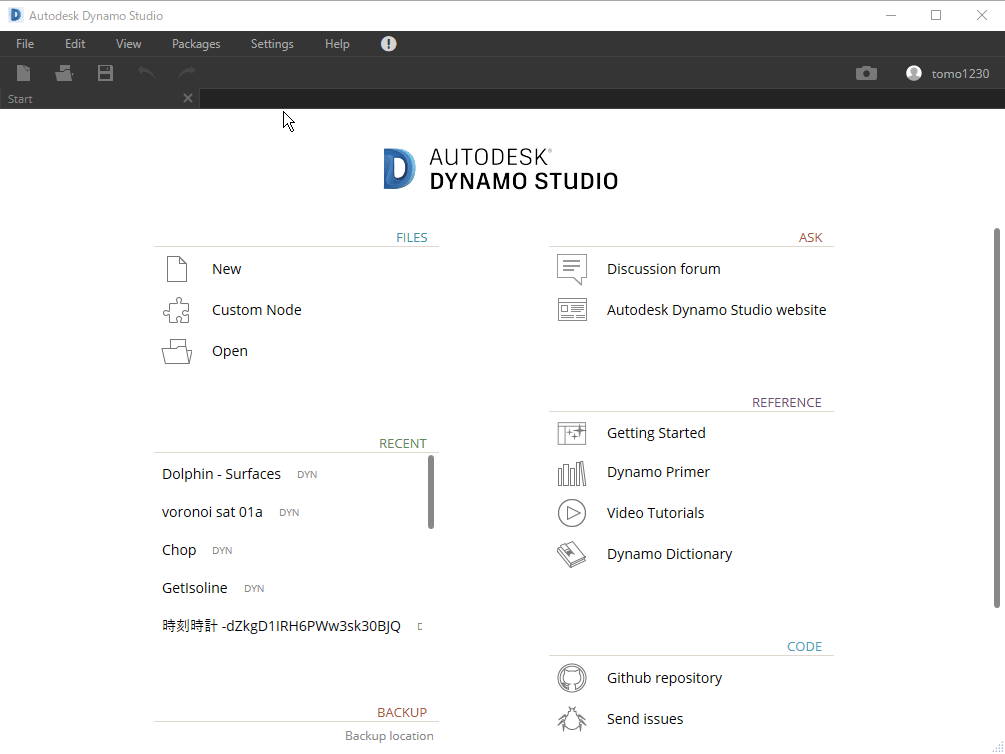Screen dimensions: 1005x754
Task: Click the book icon for Dynamo Dictionary
Action: coord(572,555)
